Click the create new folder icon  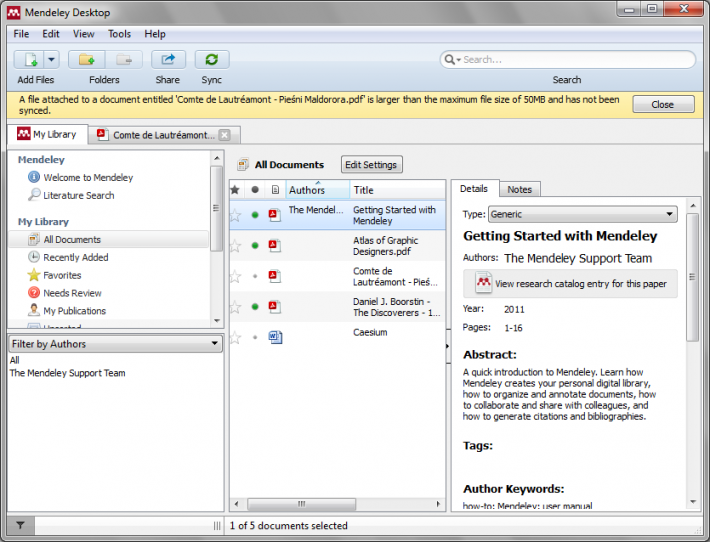click(x=86, y=59)
